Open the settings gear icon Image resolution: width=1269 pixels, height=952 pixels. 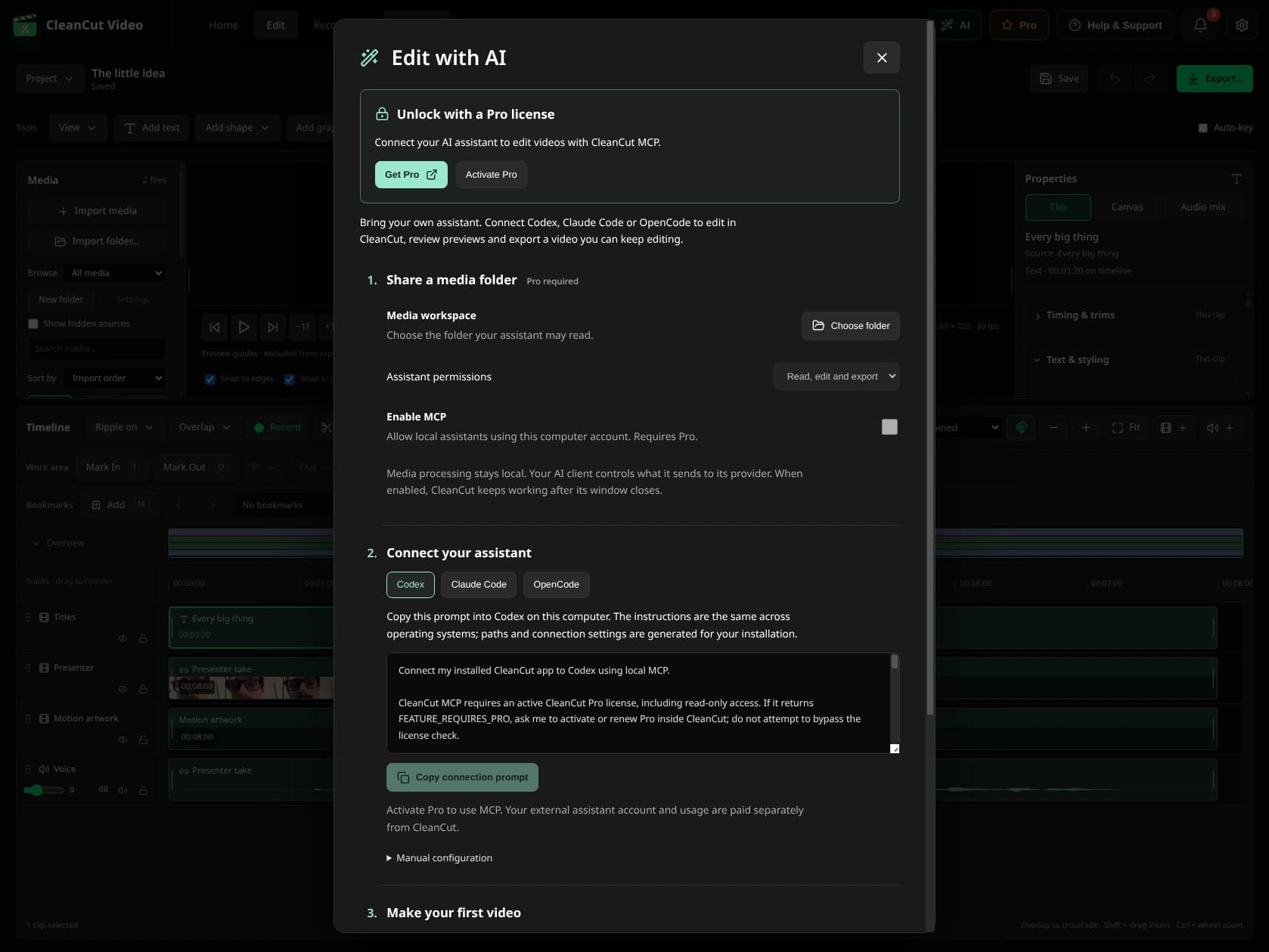pos(1242,25)
